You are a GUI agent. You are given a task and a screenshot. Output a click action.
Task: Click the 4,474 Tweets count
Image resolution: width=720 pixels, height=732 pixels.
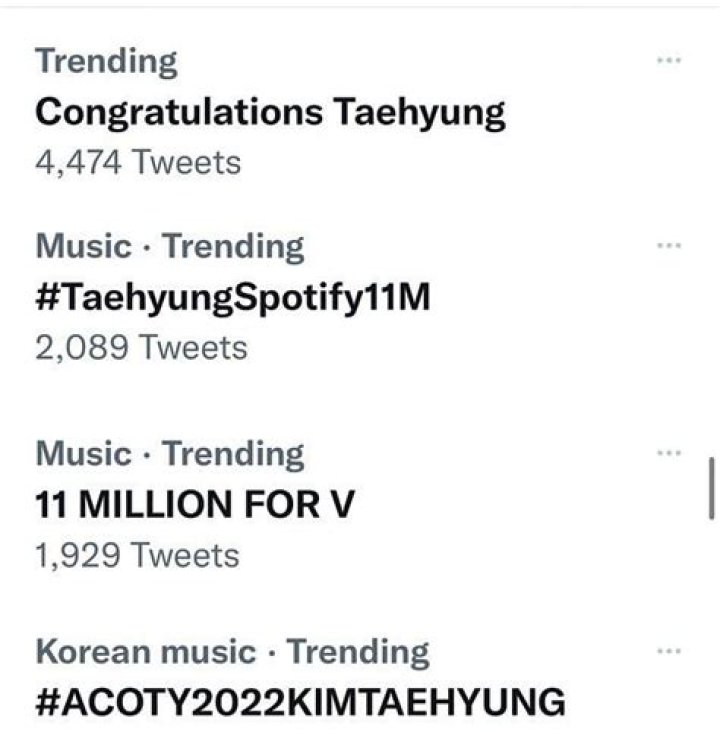pyautogui.click(x=138, y=161)
